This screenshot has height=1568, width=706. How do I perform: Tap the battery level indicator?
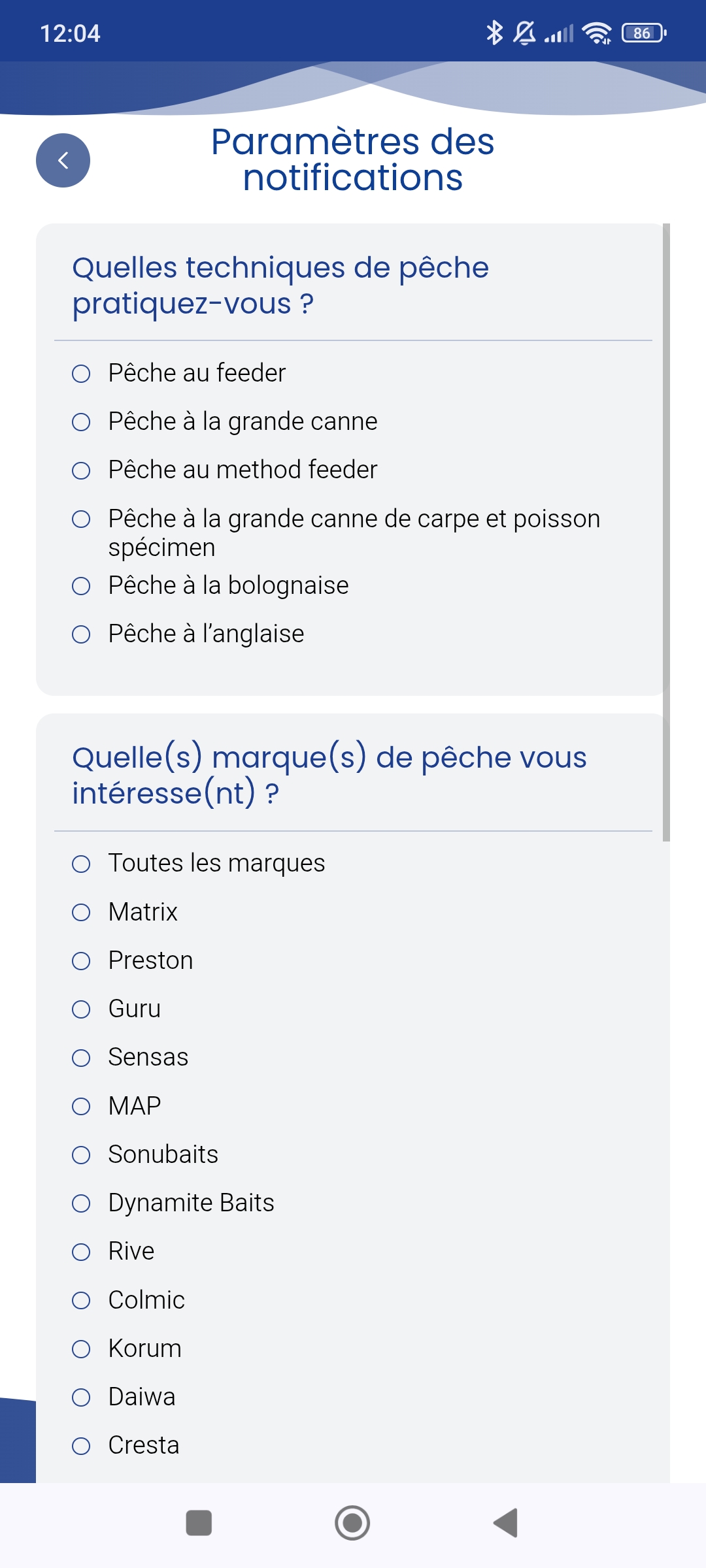[x=644, y=33]
